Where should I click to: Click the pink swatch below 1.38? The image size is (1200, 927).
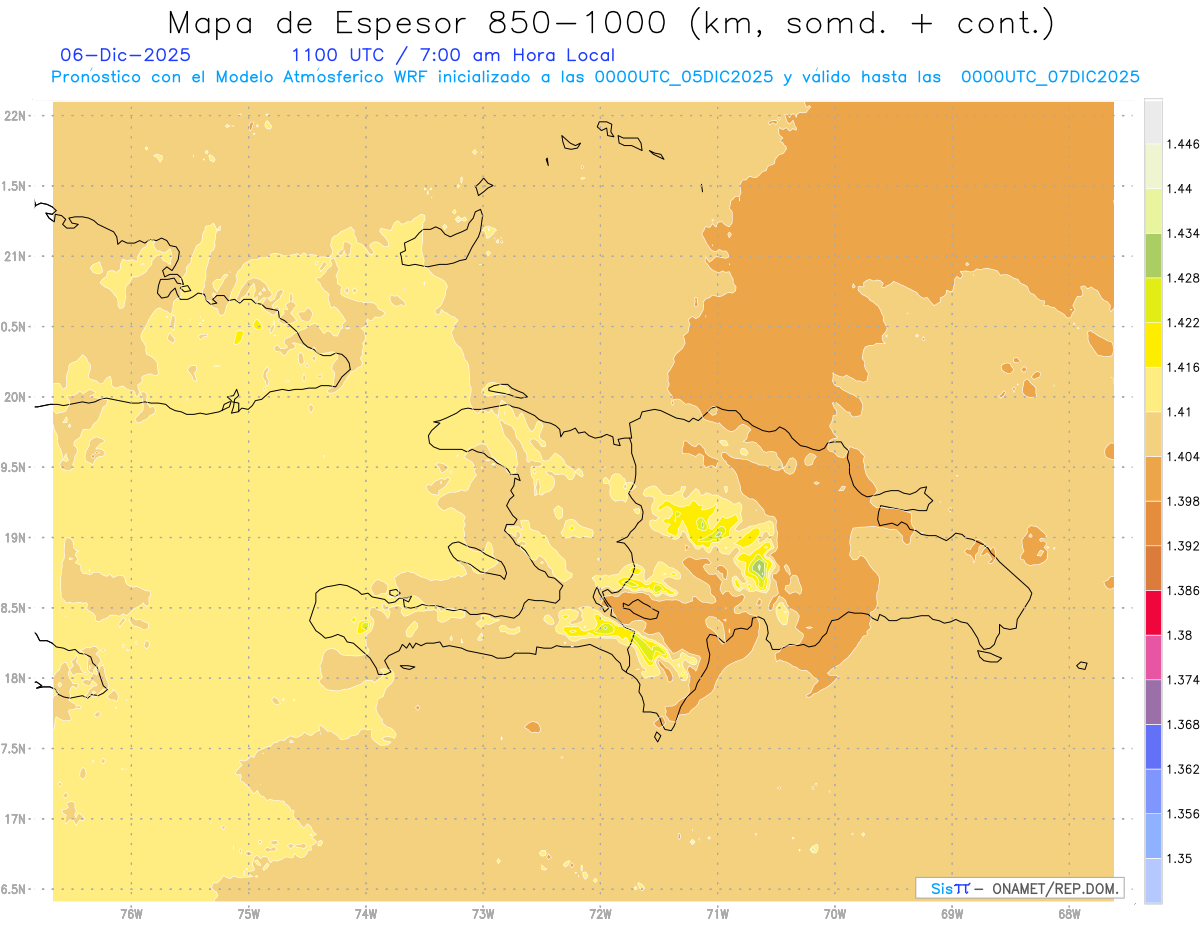1153,658
